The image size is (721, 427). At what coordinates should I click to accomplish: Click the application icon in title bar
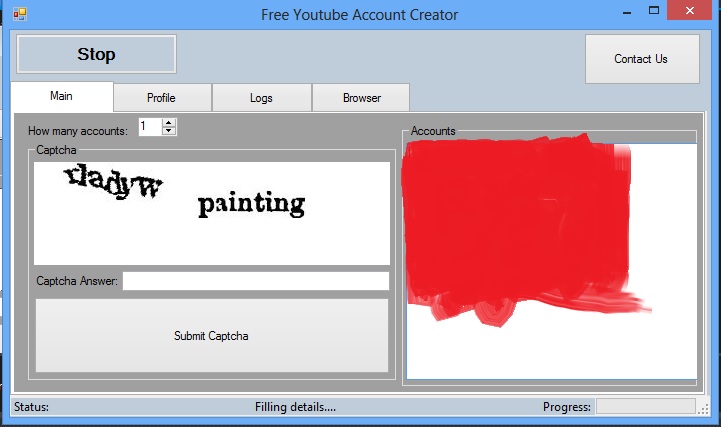[x=20, y=14]
